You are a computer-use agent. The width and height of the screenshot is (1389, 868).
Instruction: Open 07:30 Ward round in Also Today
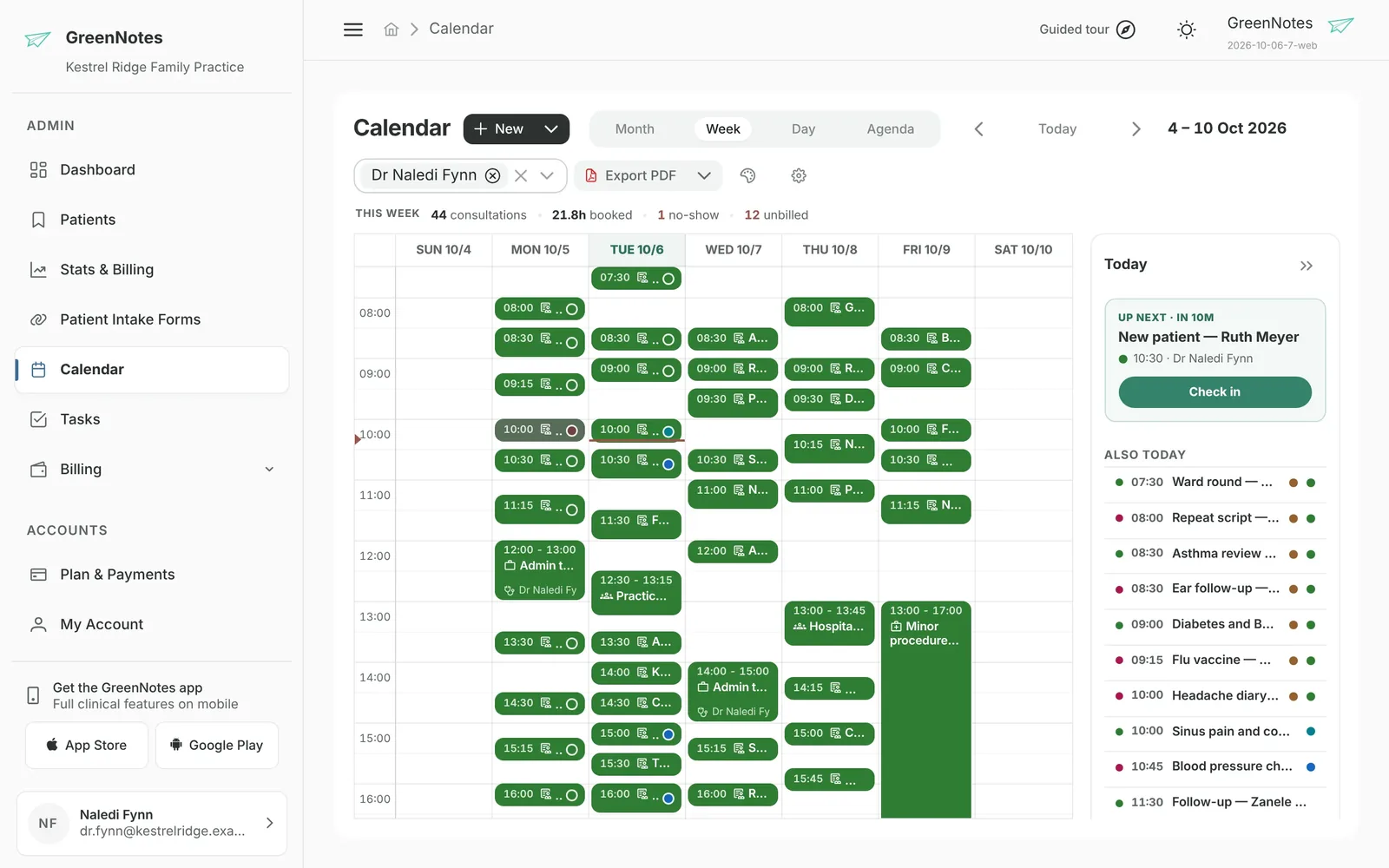(1215, 483)
